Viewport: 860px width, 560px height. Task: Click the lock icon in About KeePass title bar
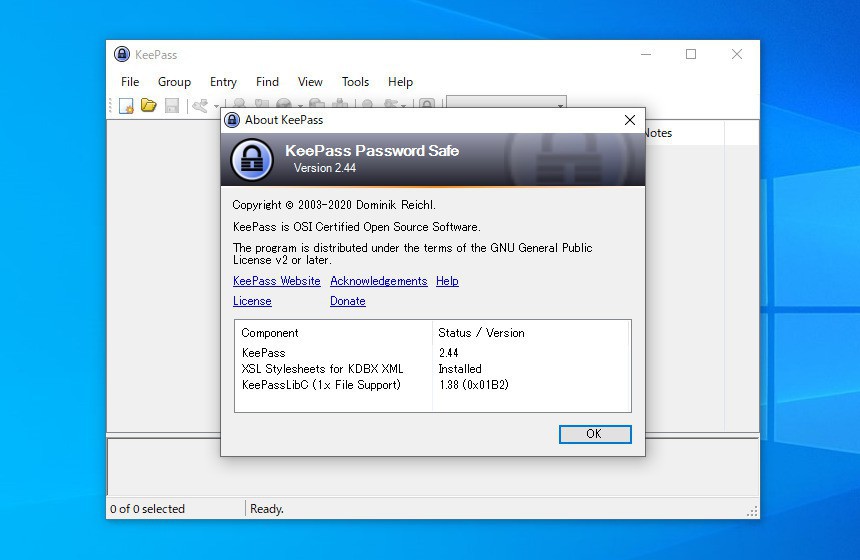point(232,120)
